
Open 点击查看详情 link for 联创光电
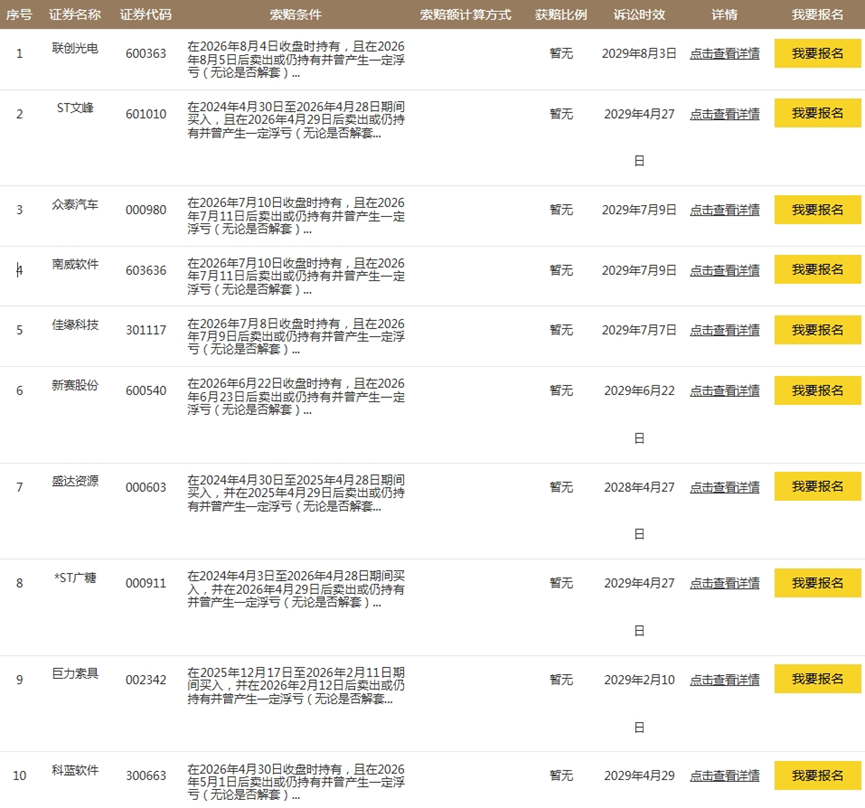(724, 53)
